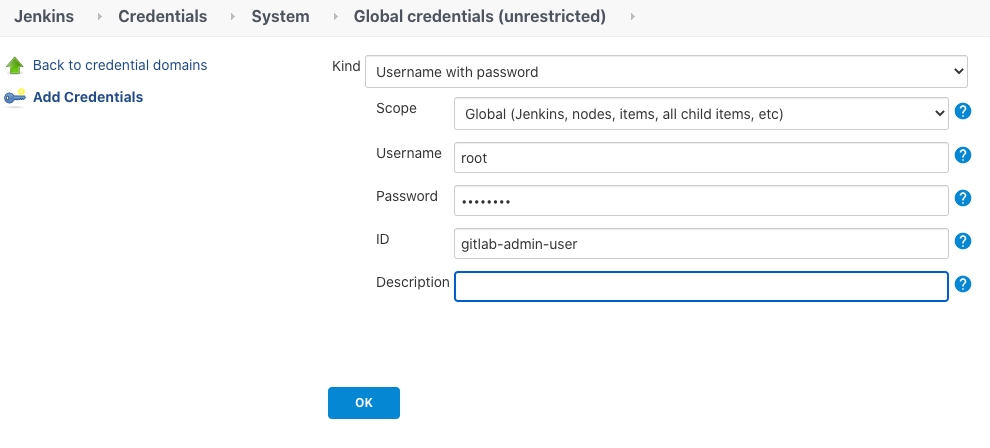Open breadcrumb arrow after Global credentials
Screen dimensions: 990x448
point(632,17)
